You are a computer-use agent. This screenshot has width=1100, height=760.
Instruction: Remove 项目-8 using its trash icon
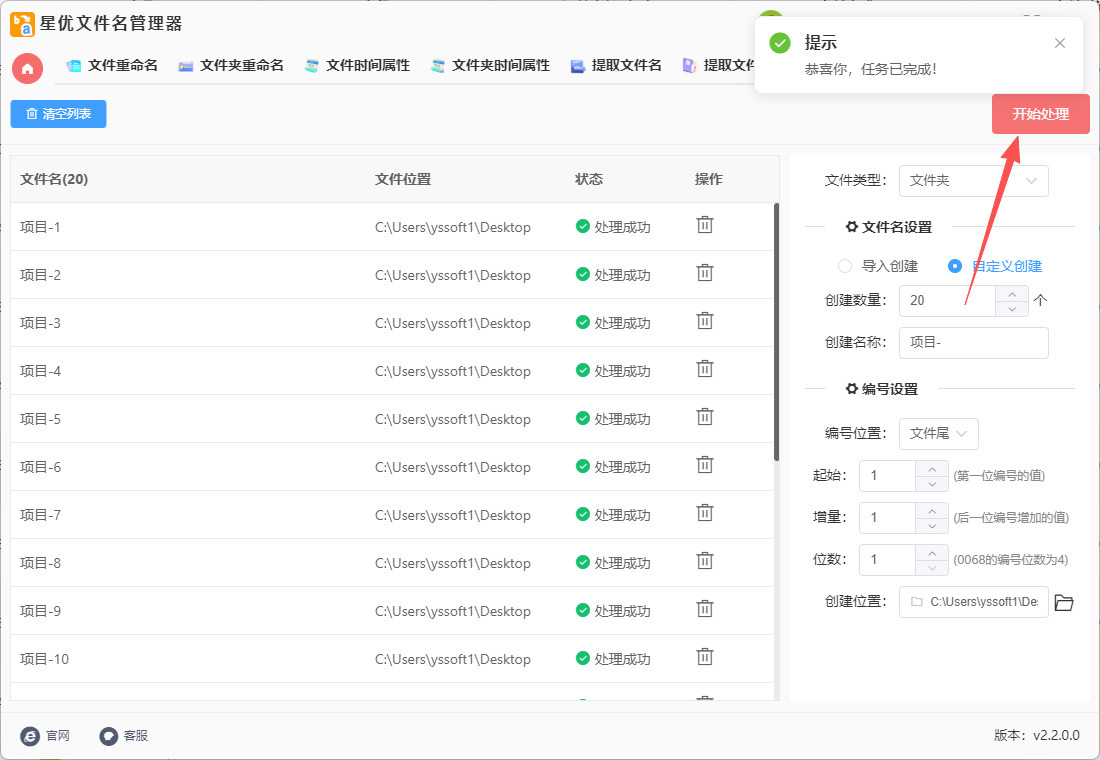point(705,561)
